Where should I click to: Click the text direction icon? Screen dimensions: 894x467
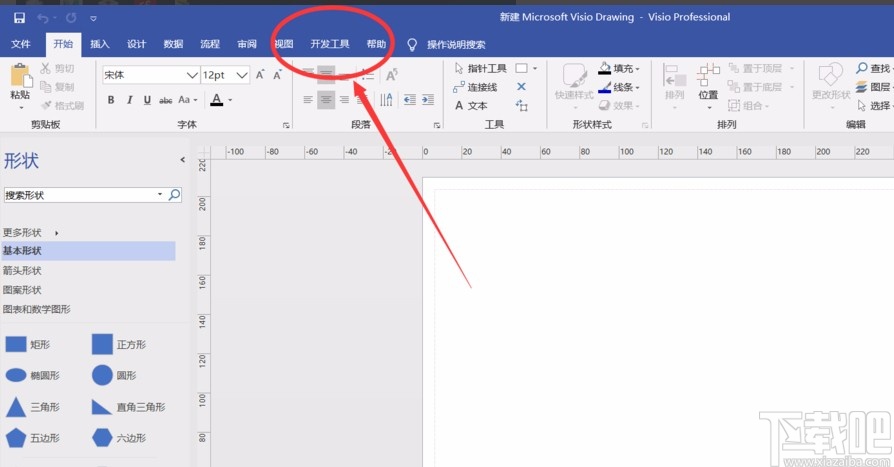click(387, 100)
